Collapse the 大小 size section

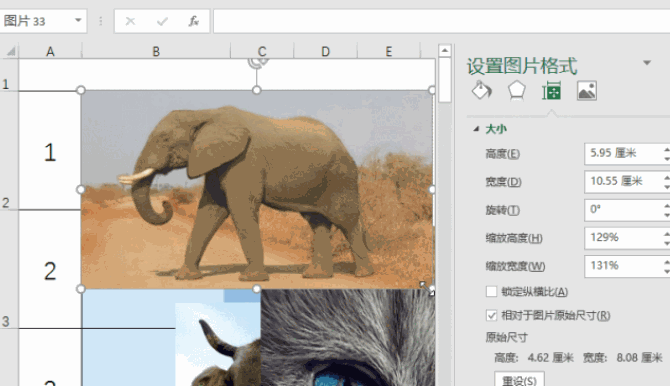tap(476, 129)
